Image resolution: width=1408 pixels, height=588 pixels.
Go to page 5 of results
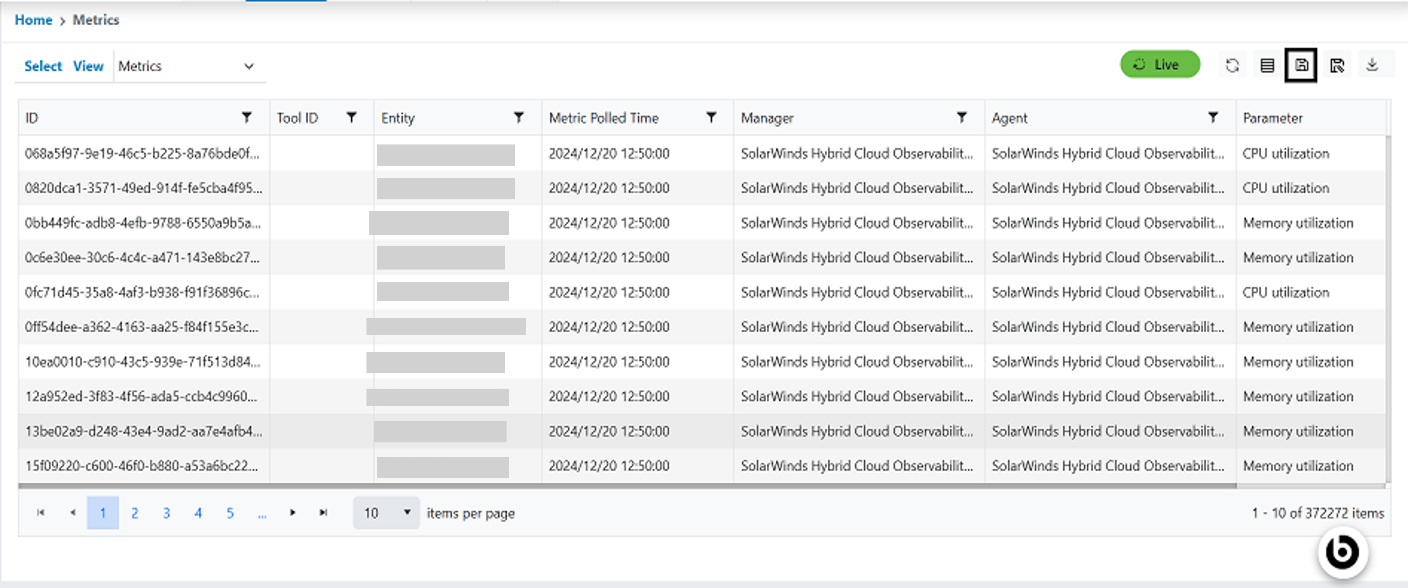(230, 513)
